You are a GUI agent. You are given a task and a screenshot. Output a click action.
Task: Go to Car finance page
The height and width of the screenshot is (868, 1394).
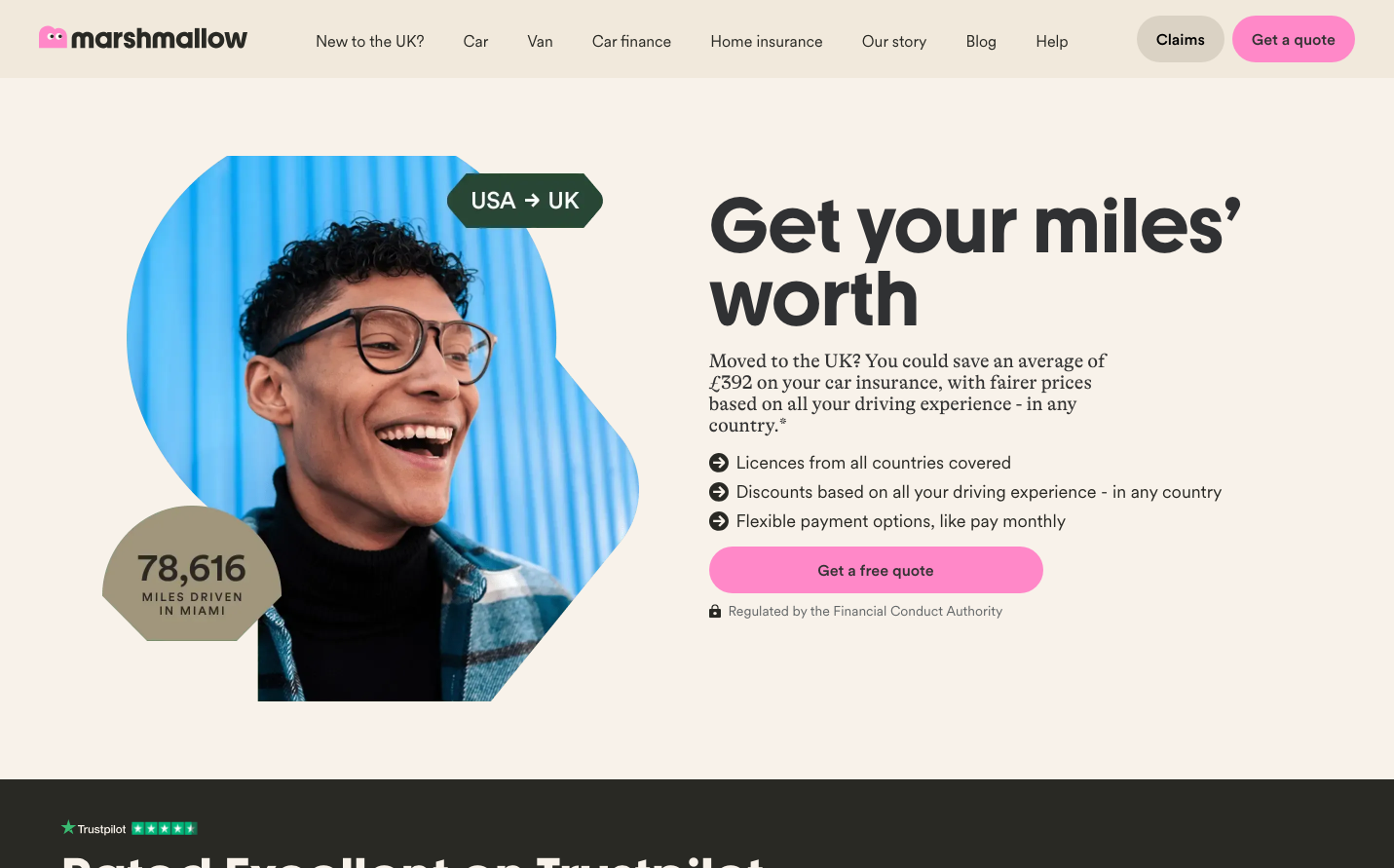point(631,41)
